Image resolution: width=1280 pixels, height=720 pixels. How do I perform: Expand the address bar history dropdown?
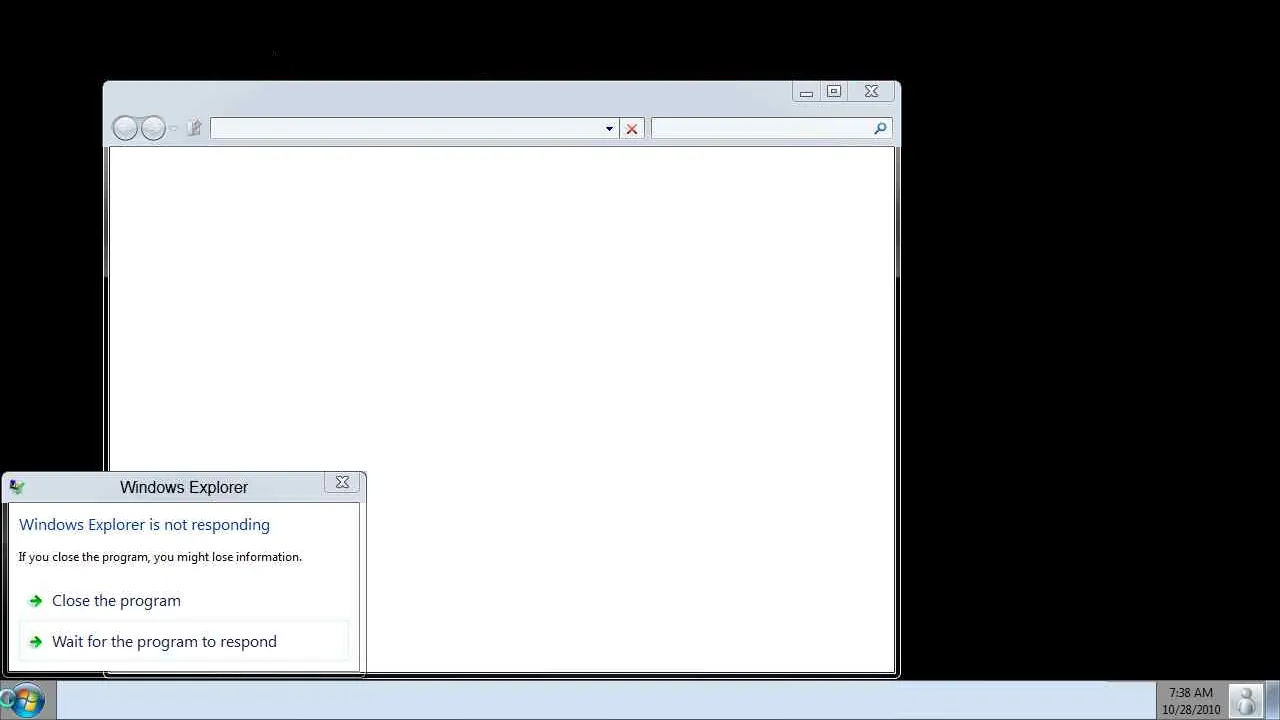tap(609, 128)
